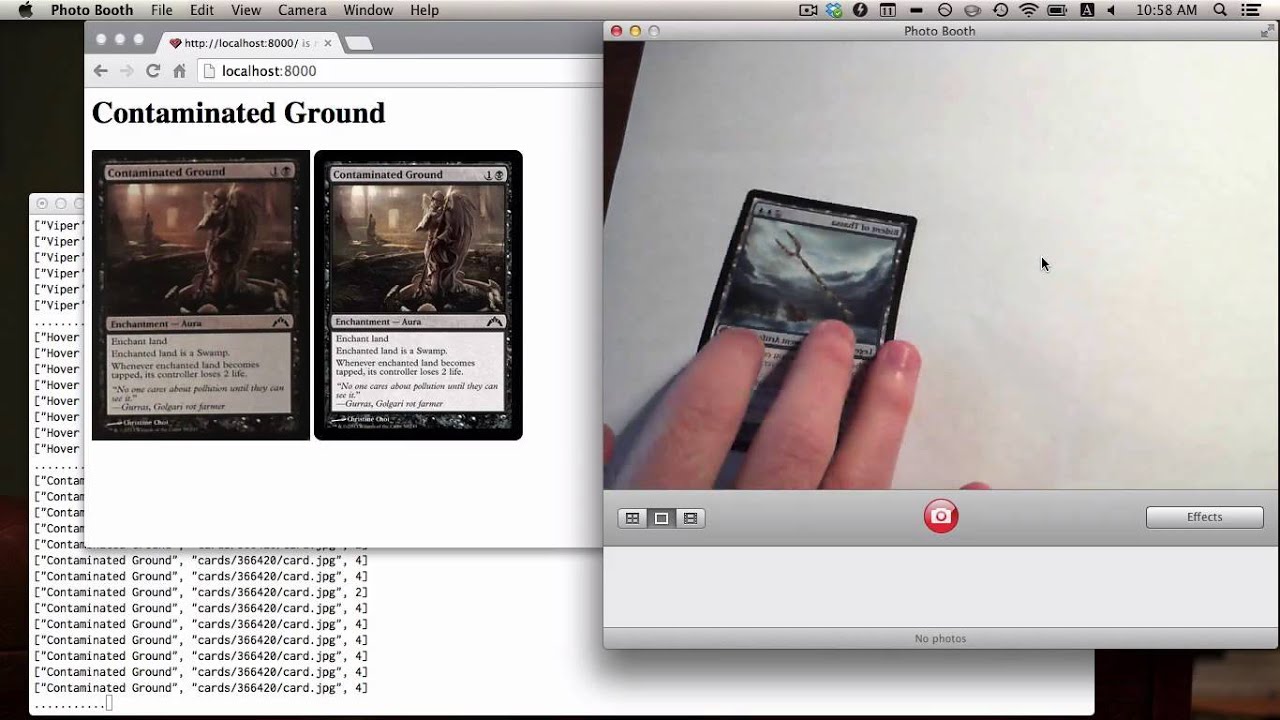Open the Edit menu
The image size is (1280, 720).
(202, 10)
